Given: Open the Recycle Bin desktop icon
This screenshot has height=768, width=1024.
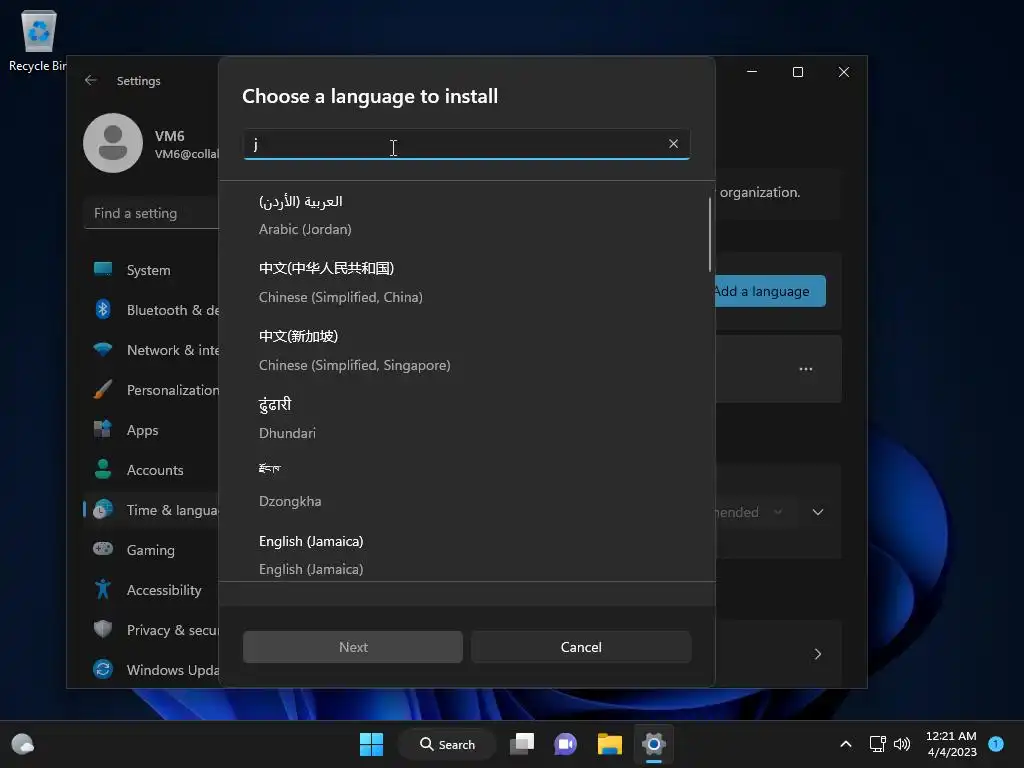Looking at the screenshot, I should pos(38,40).
